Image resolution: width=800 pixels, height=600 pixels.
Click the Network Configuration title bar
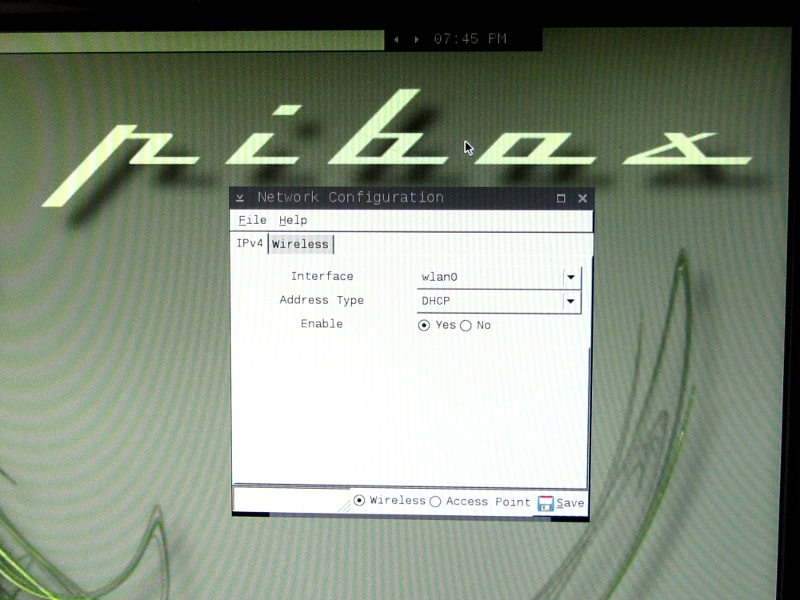[x=411, y=198]
